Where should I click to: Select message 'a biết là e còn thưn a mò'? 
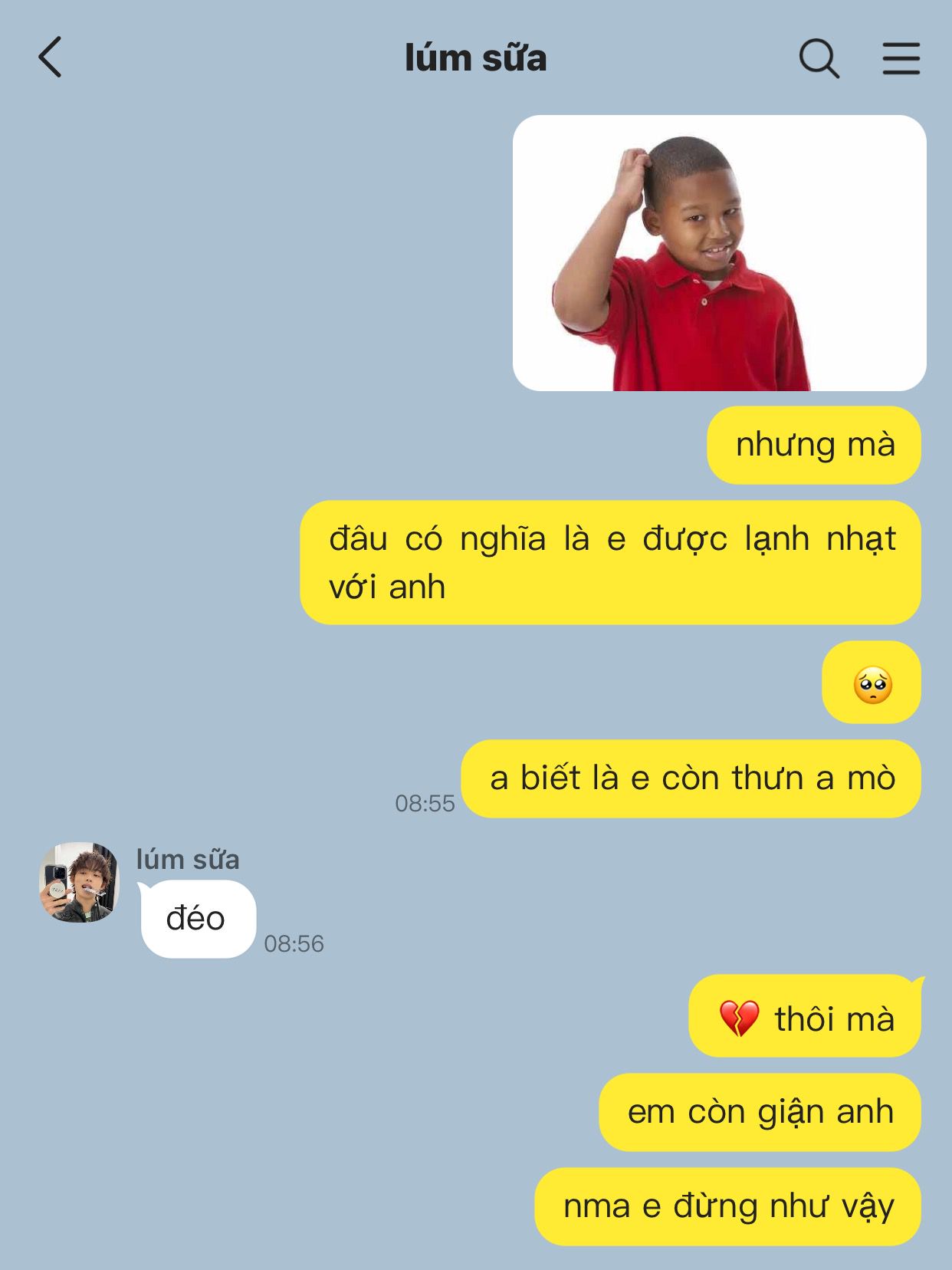point(691,778)
